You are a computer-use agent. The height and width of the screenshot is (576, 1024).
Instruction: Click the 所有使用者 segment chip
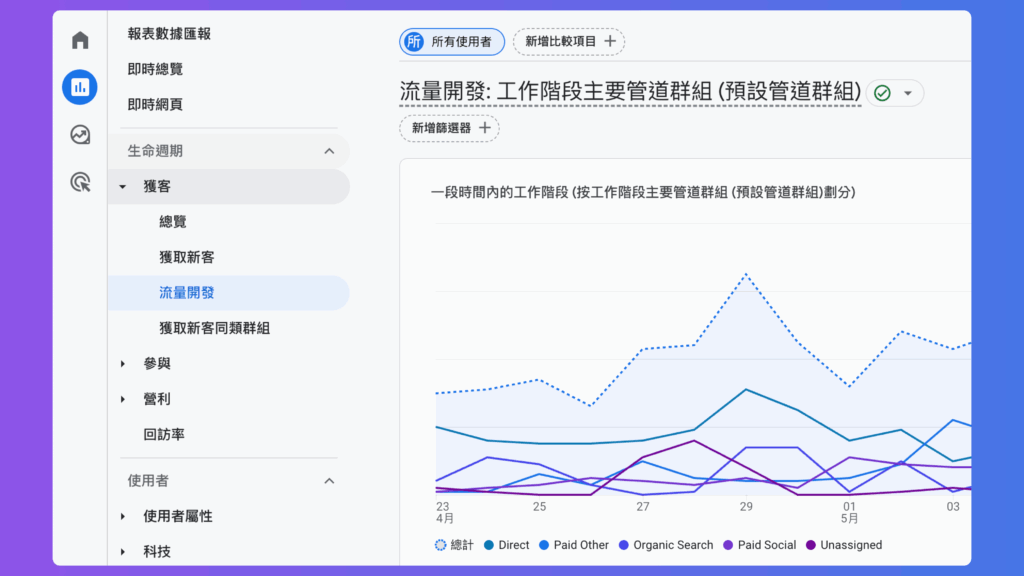tap(452, 42)
